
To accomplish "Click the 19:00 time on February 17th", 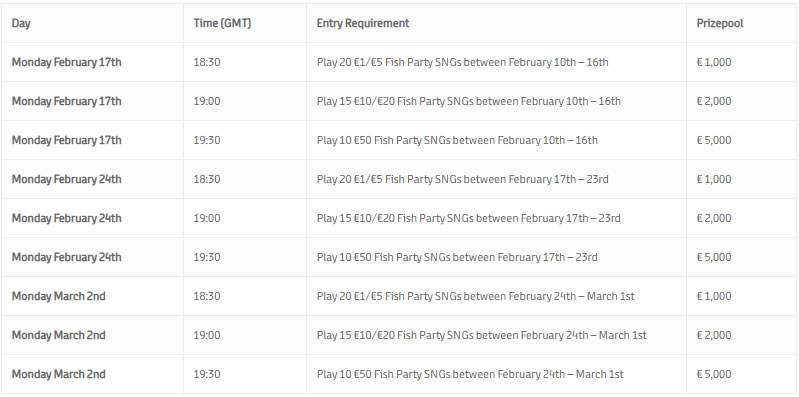I will click(x=207, y=101).
